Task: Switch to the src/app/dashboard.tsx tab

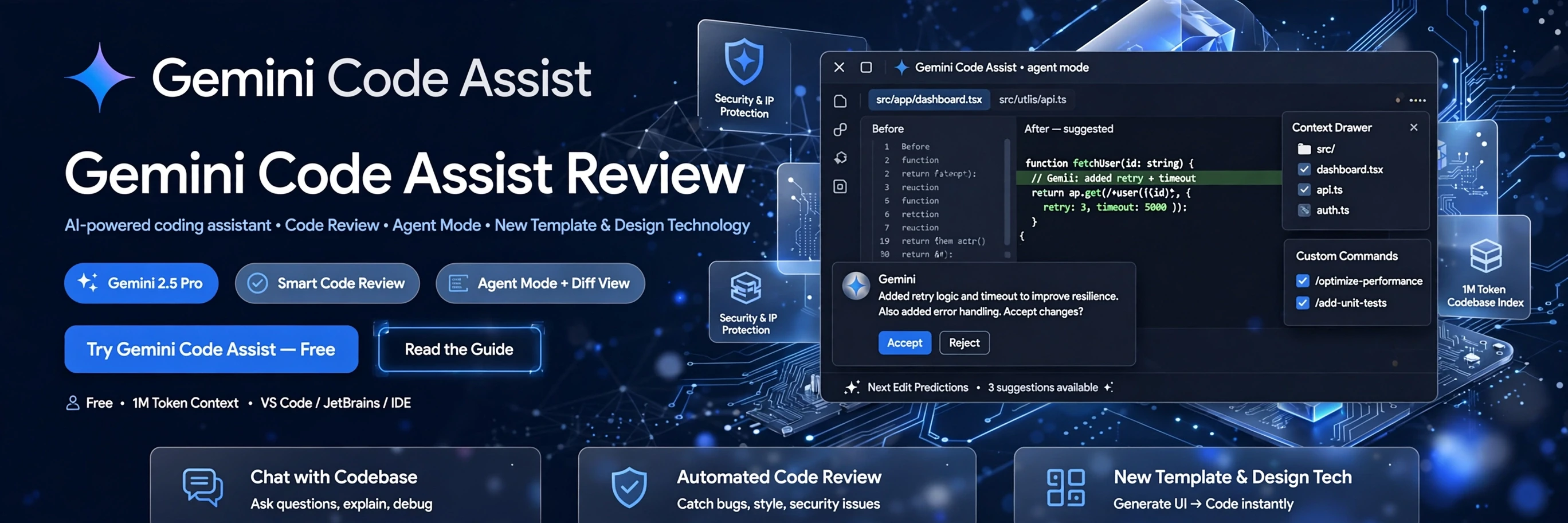Action: pos(928,99)
